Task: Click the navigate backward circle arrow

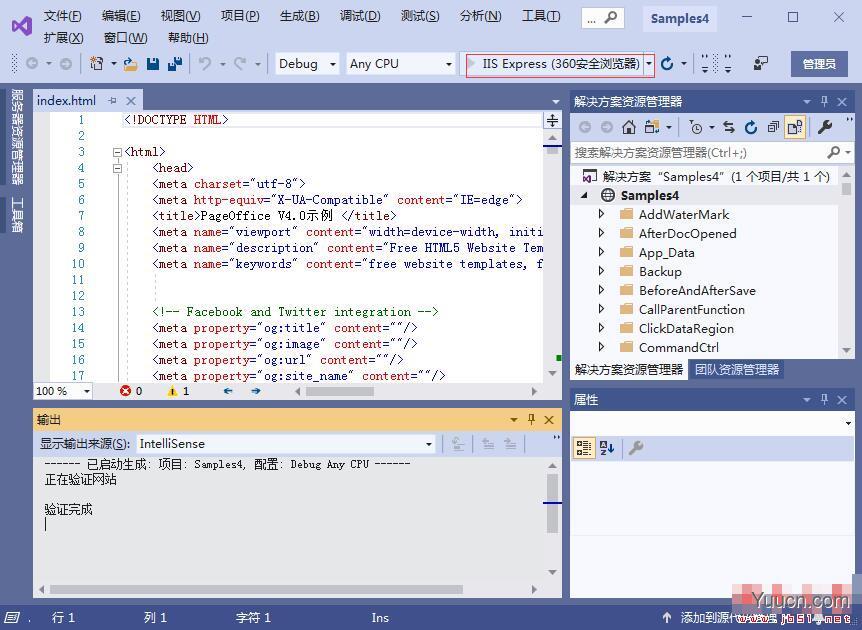Action: click(x=32, y=64)
